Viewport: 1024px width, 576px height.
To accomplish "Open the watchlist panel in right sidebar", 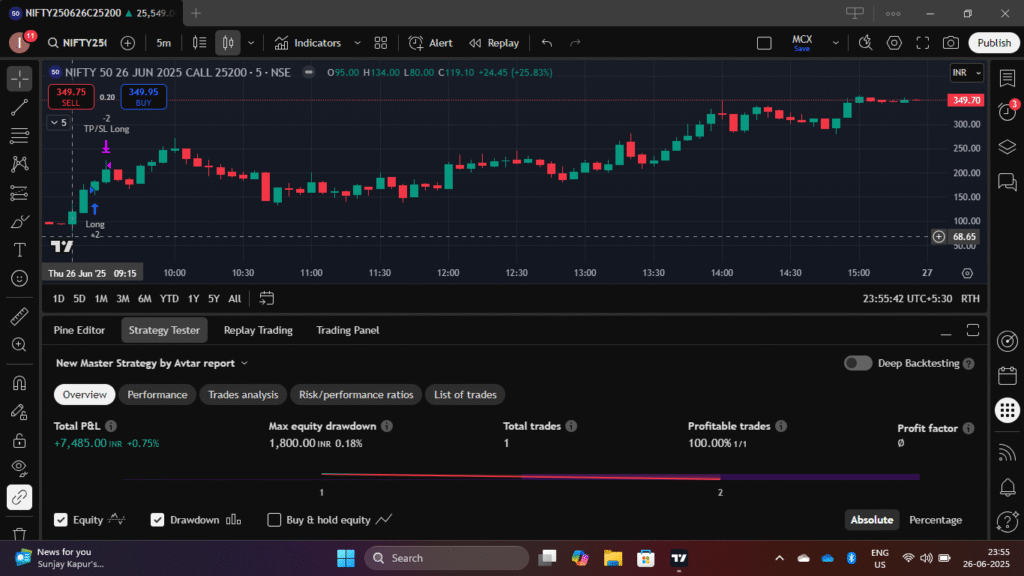I will click(1007, 78).
